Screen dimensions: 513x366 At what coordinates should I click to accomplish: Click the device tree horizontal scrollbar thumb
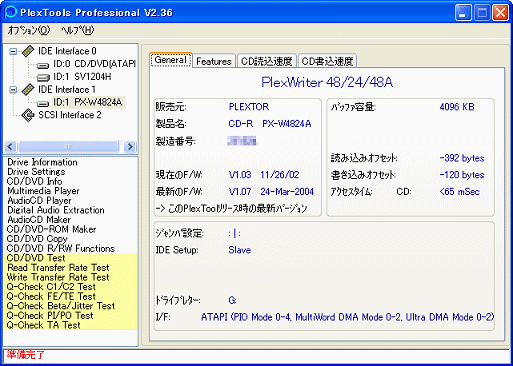click(69, 146)
